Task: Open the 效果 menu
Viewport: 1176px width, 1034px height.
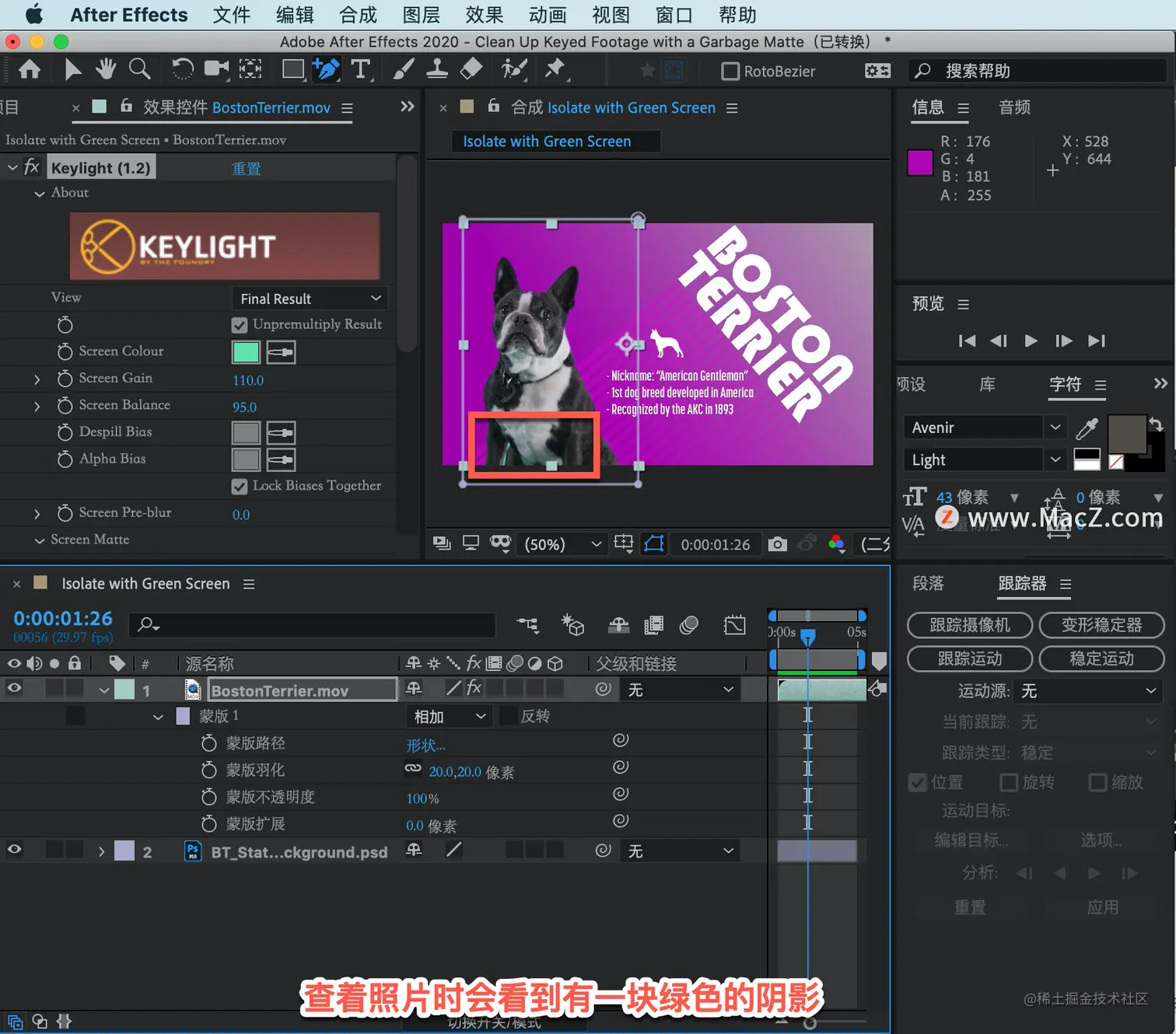Action: click(x=485, y=15)
